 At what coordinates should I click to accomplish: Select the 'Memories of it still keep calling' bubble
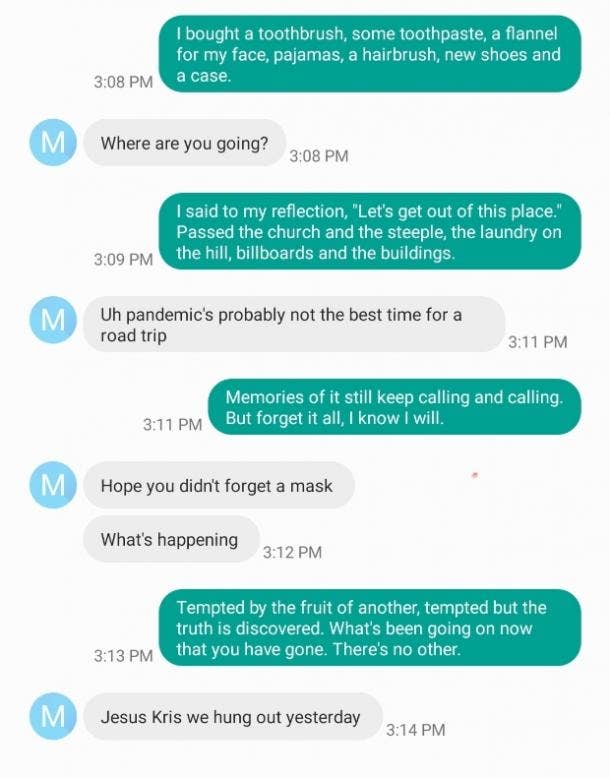pyautogui.click(x=394, y=407)
